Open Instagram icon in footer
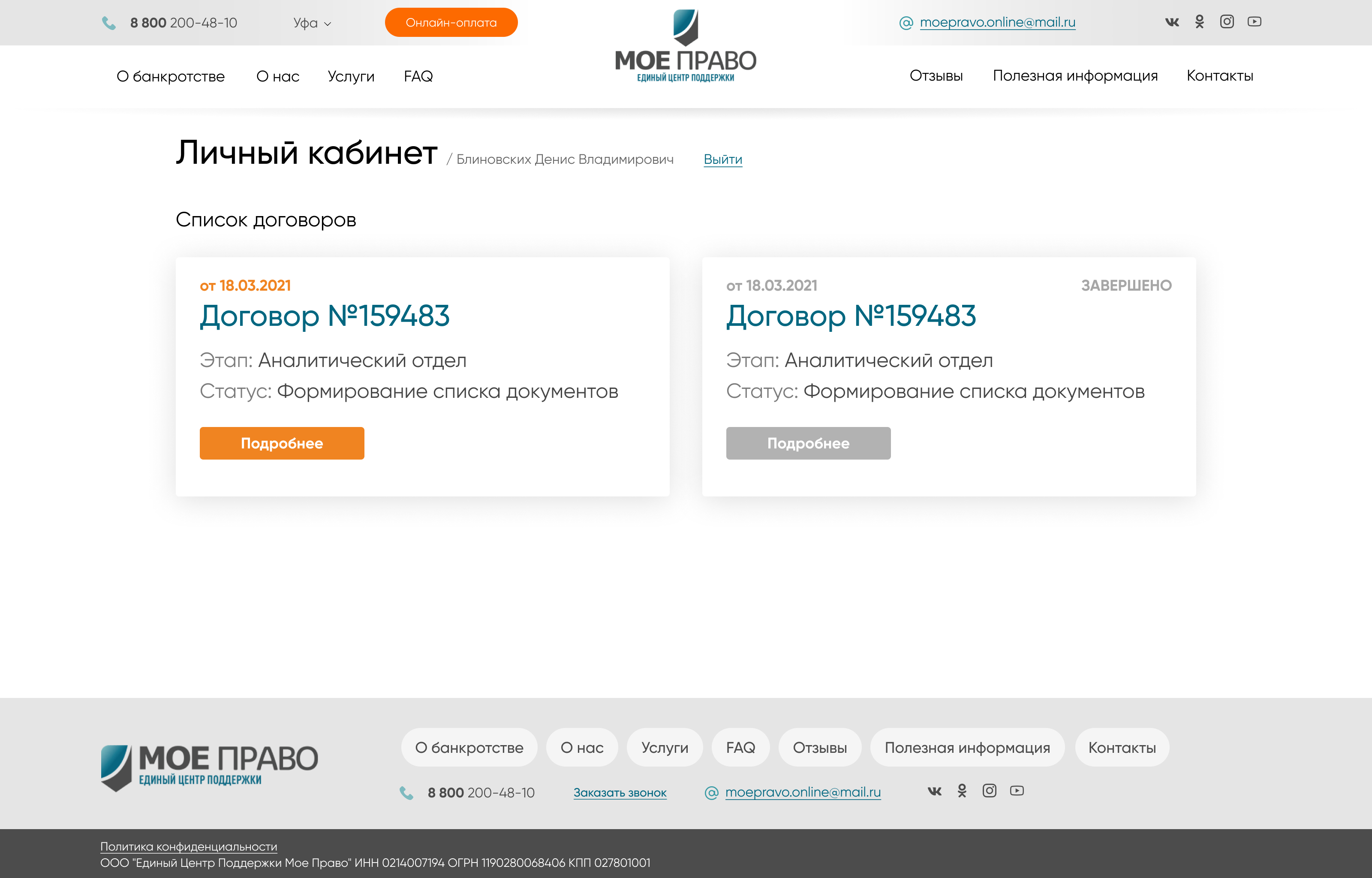The height and width of the screenshot is (878, 1372). [989, 790]
